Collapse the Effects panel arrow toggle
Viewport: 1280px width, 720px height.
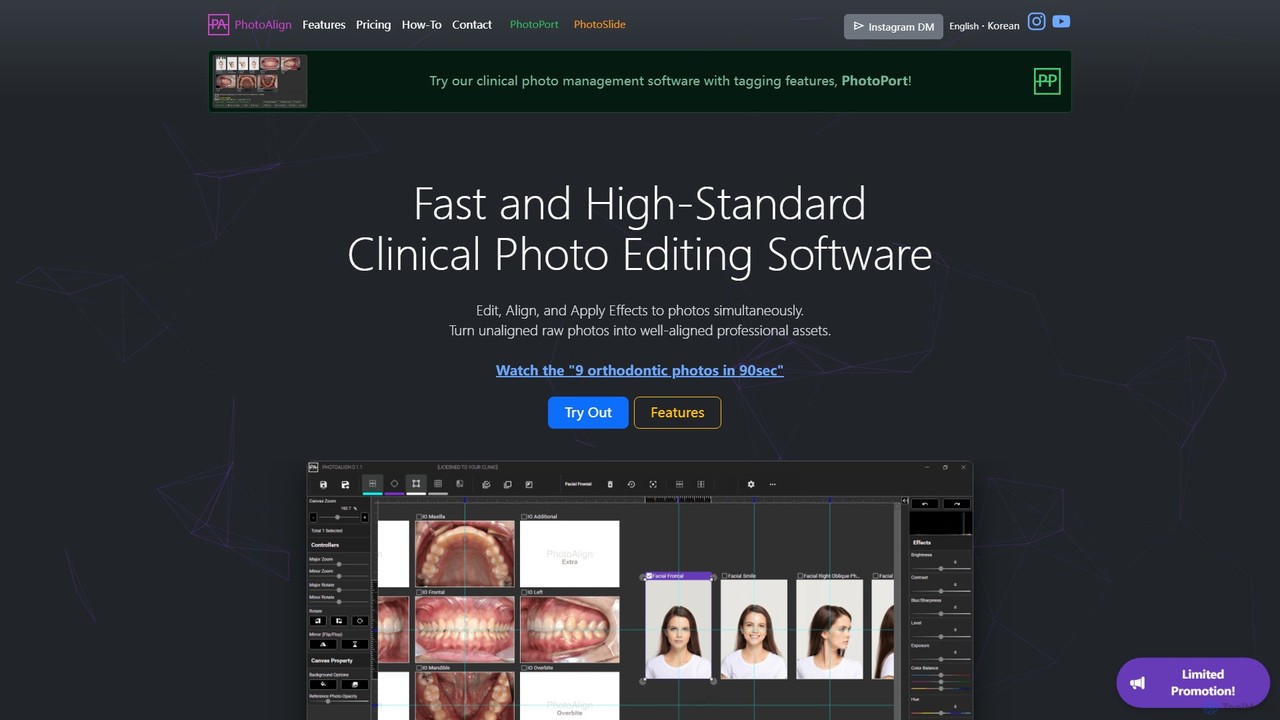905,501
